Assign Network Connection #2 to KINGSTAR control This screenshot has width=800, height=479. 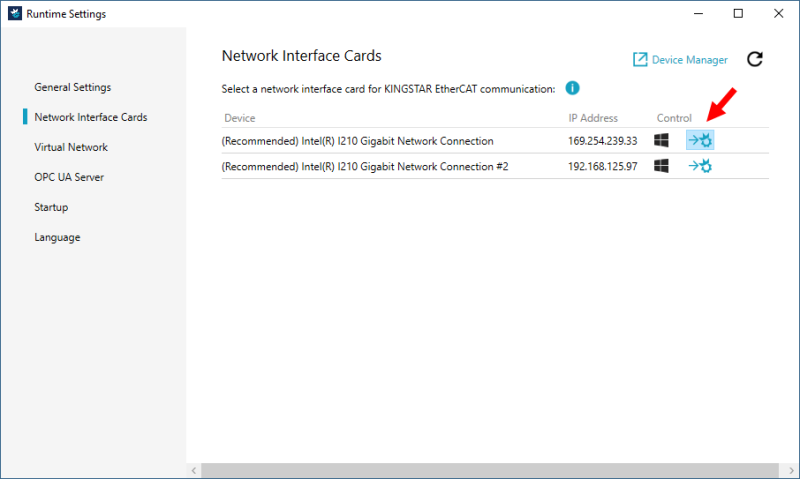700,166
